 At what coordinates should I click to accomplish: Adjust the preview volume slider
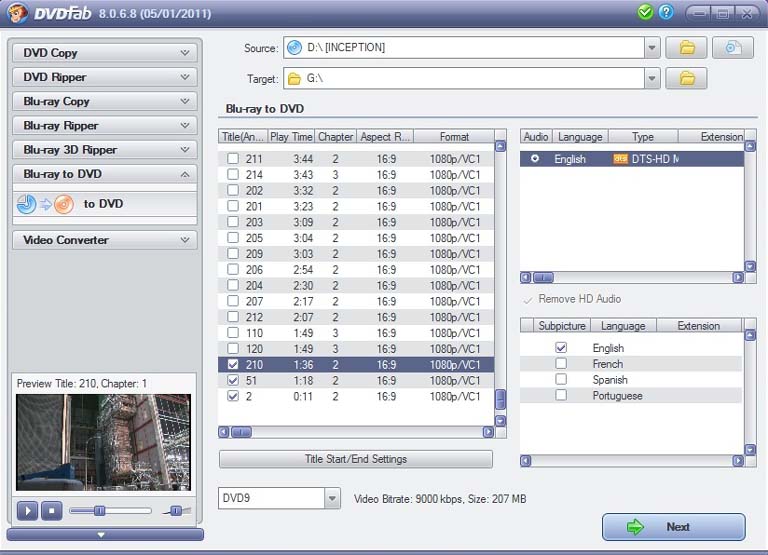tap(176, 511)
